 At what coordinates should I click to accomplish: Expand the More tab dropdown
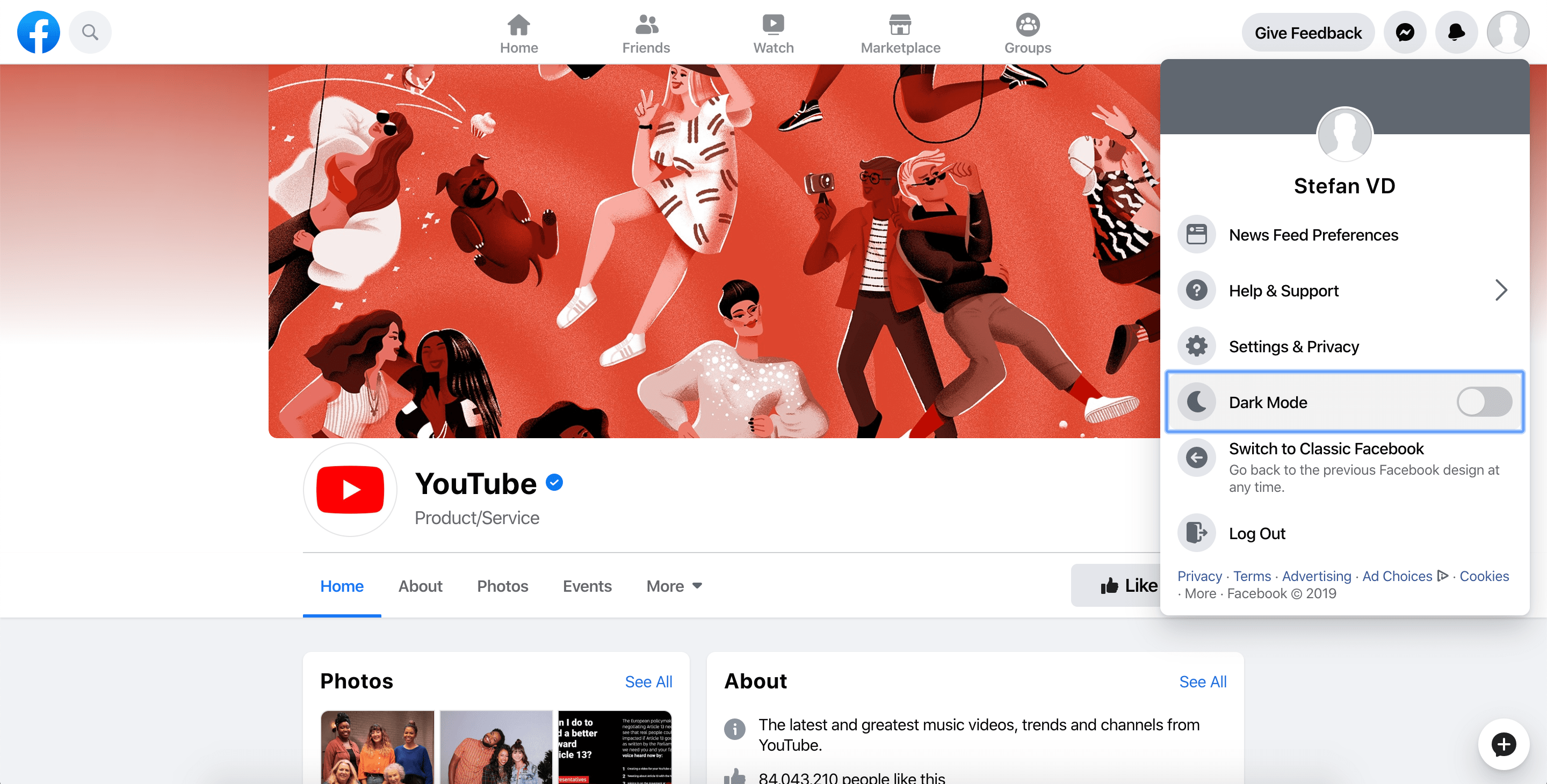672,586
